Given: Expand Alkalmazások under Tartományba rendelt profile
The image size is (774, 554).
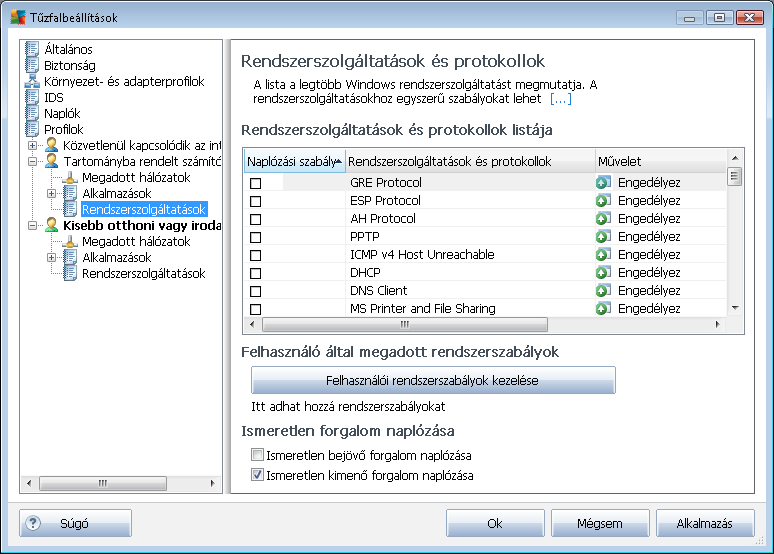Looking at the screenshot, I should coord(51,194).
